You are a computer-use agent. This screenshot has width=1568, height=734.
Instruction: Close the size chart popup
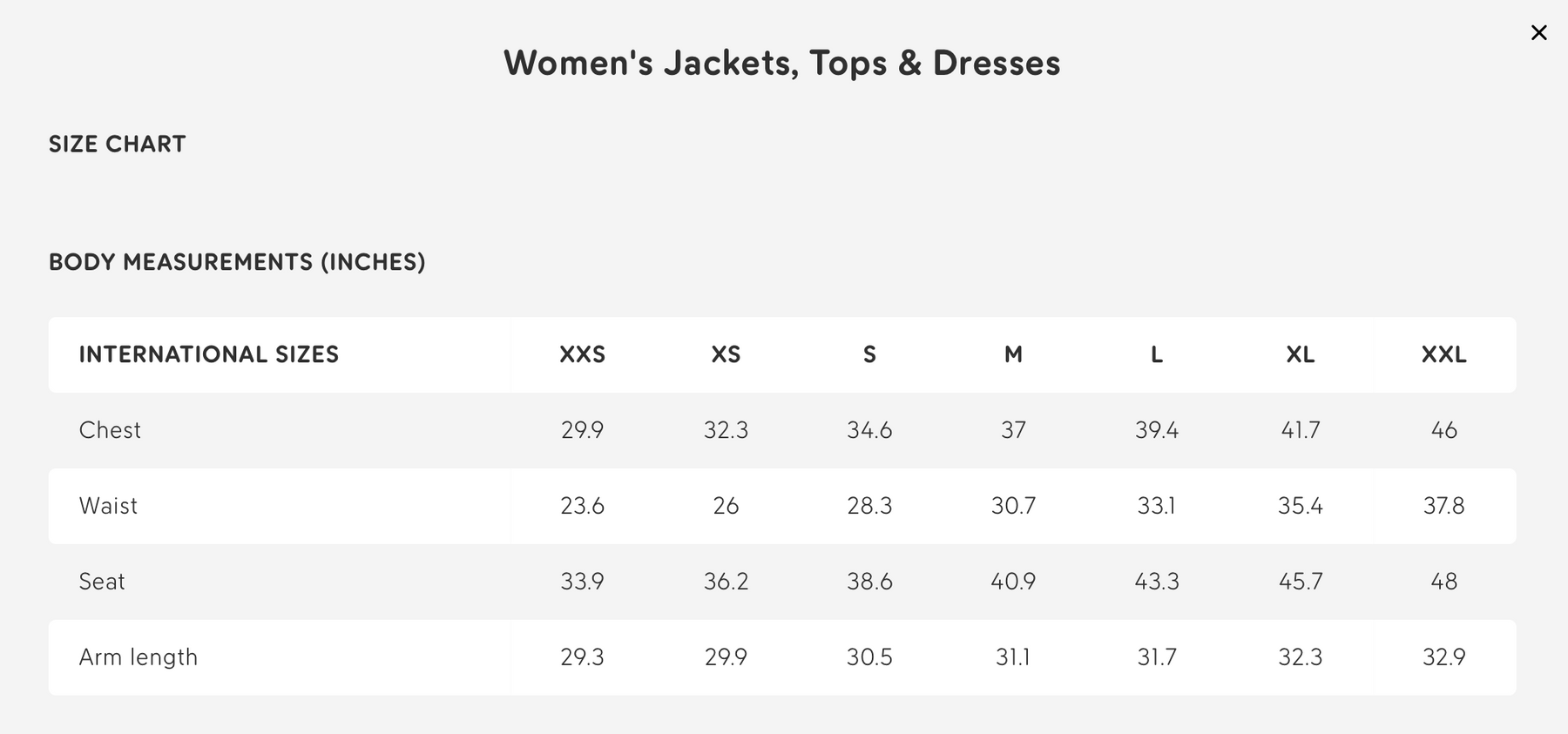click(x=1539, y=33)
